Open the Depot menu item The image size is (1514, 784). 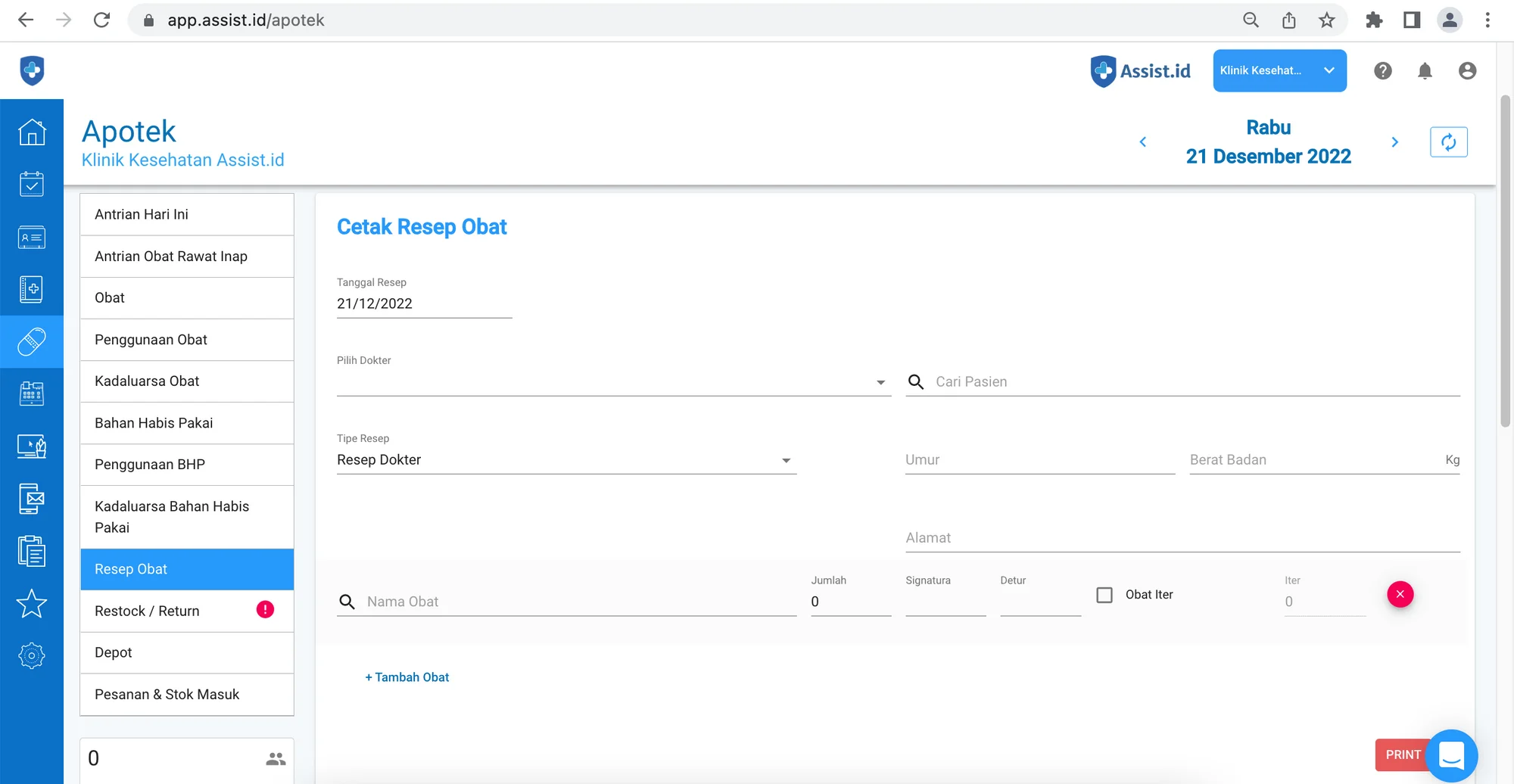(187, 652)
